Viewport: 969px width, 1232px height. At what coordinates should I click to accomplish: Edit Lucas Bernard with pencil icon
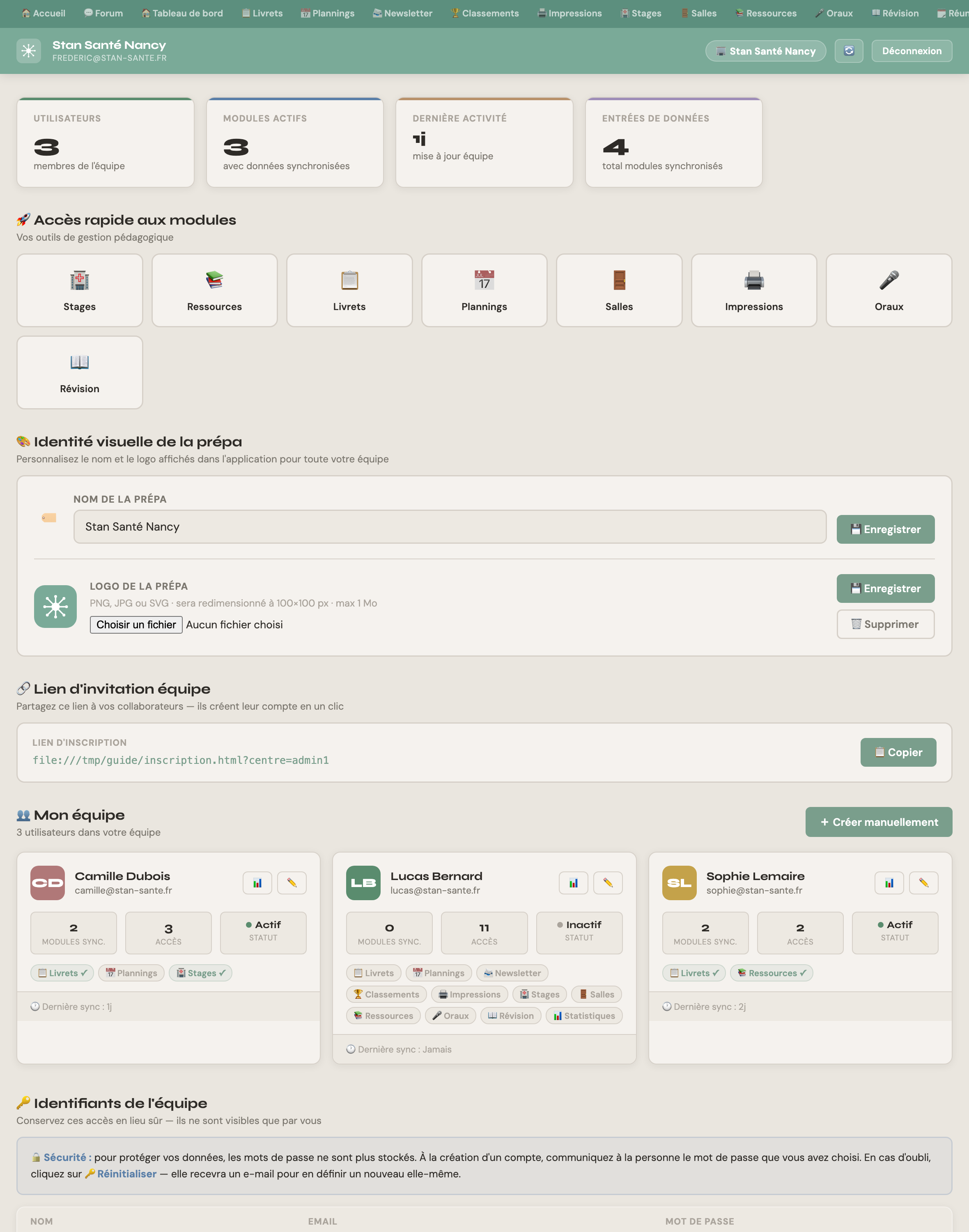608,883
